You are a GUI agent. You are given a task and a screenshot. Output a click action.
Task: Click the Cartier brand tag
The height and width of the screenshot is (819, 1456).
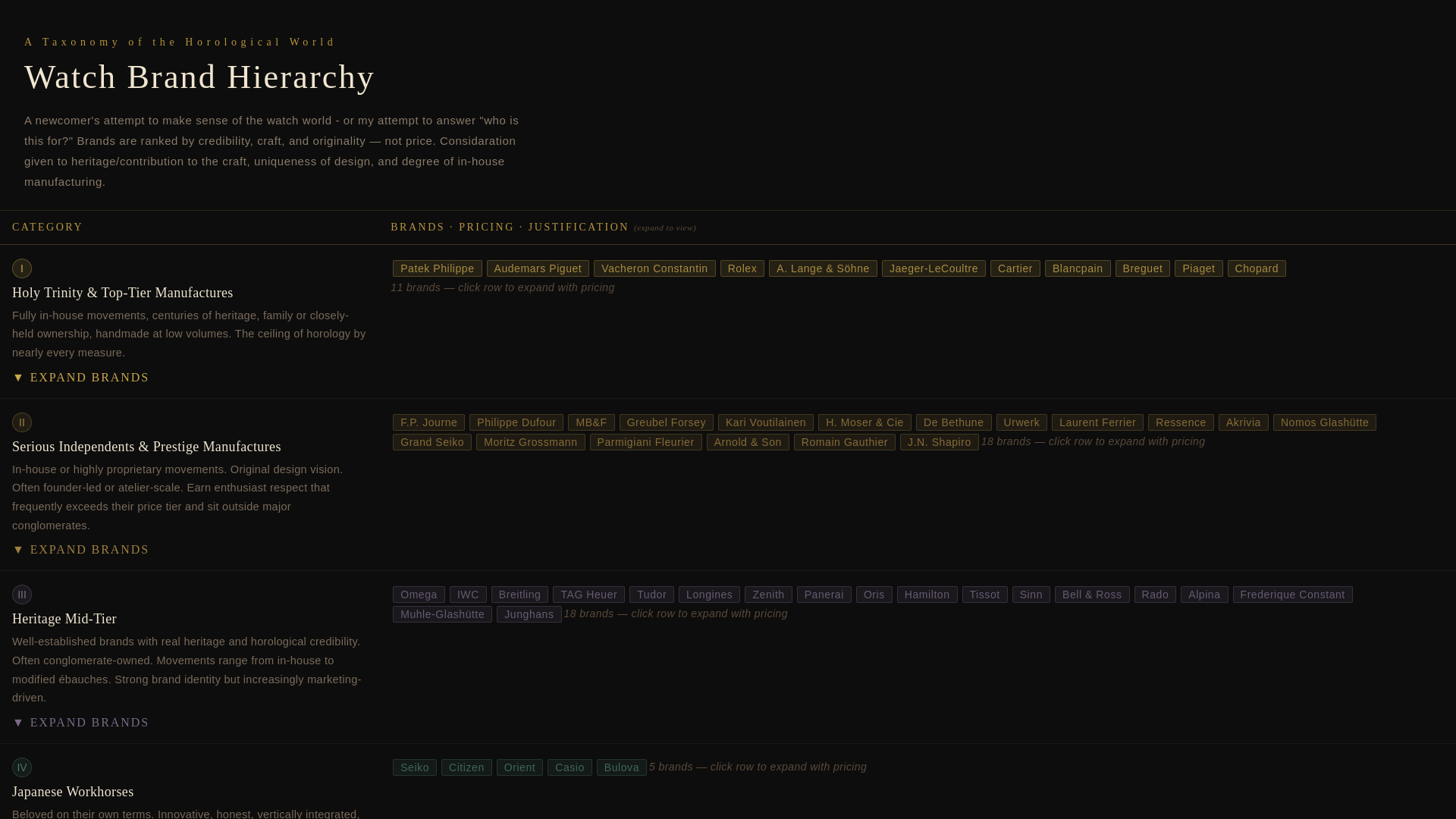(1015, 268)
